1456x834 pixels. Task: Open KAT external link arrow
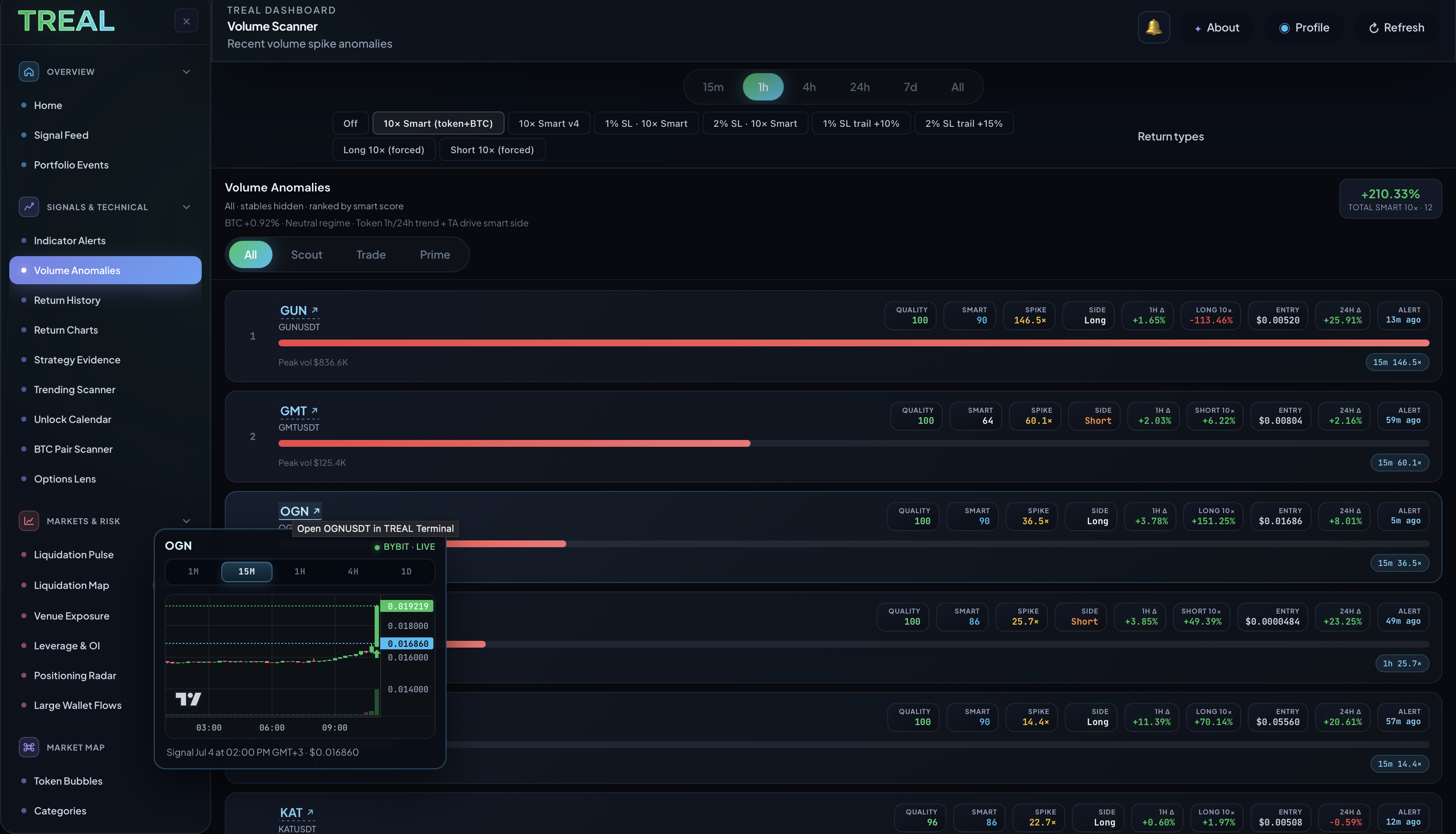coord(310,812)
